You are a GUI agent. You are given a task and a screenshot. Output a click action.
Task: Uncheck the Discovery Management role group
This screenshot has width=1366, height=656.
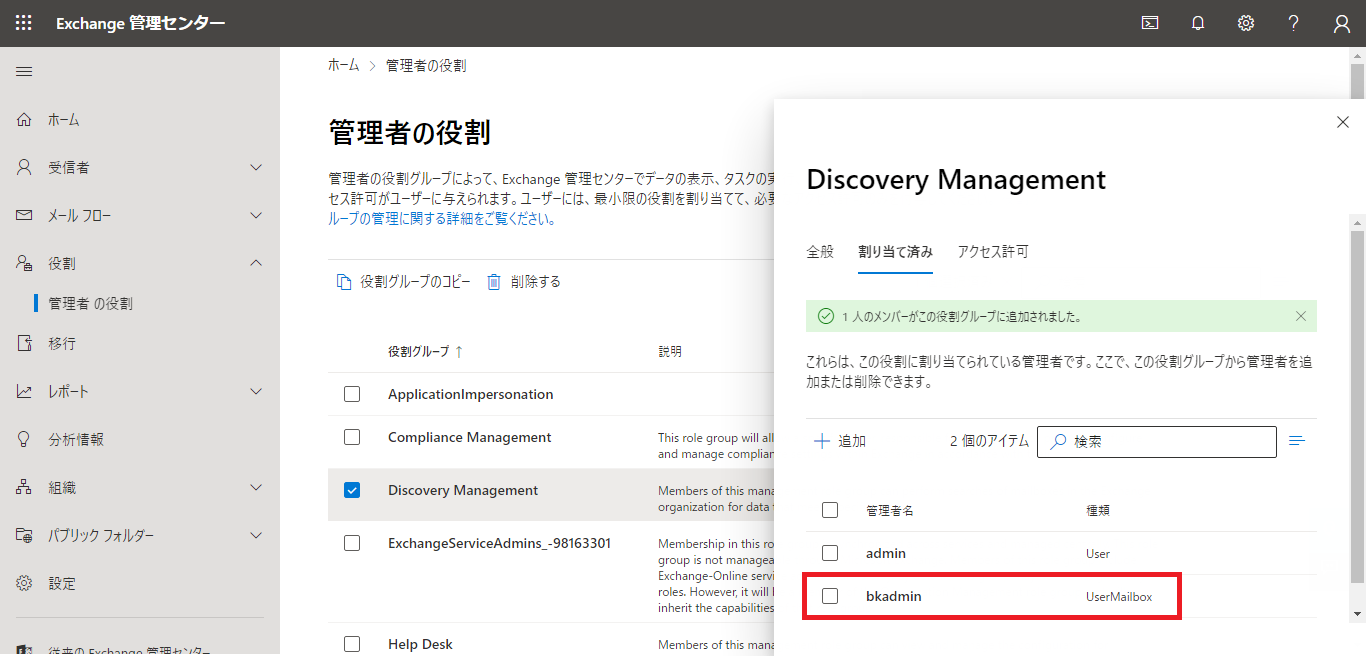click(352, 490)
